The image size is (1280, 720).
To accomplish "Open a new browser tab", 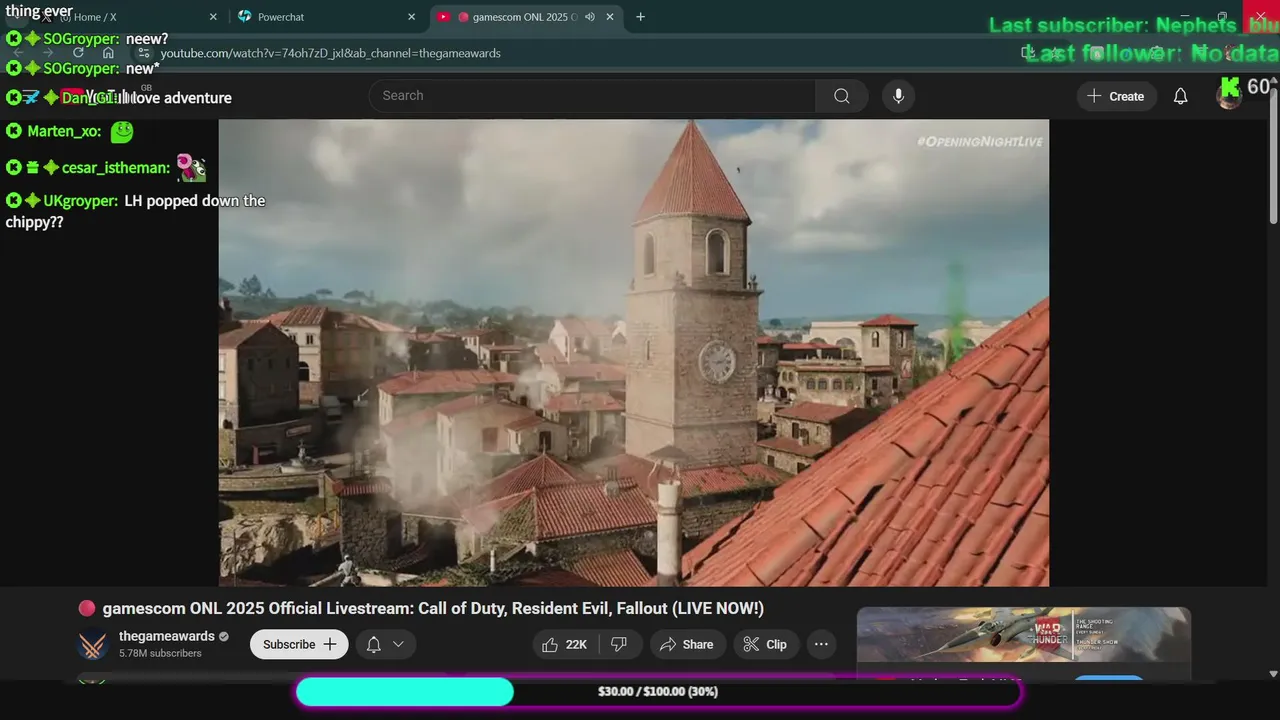I will coord(640,17).
